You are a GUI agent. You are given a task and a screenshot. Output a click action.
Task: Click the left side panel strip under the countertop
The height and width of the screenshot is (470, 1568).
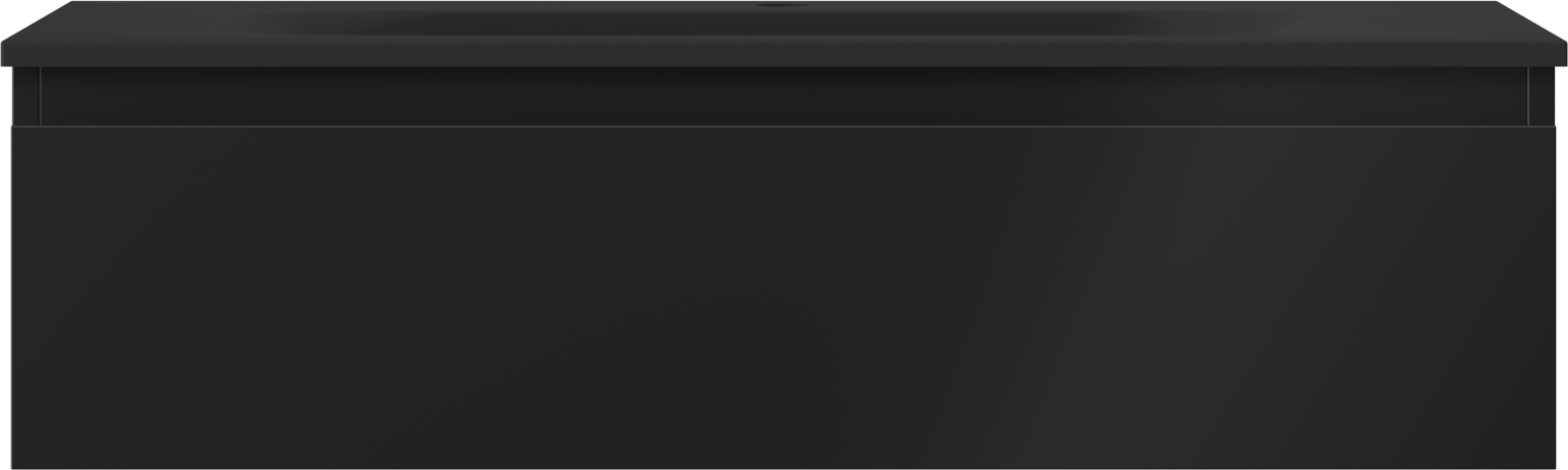pyautogui.click(x=26, y=96)
